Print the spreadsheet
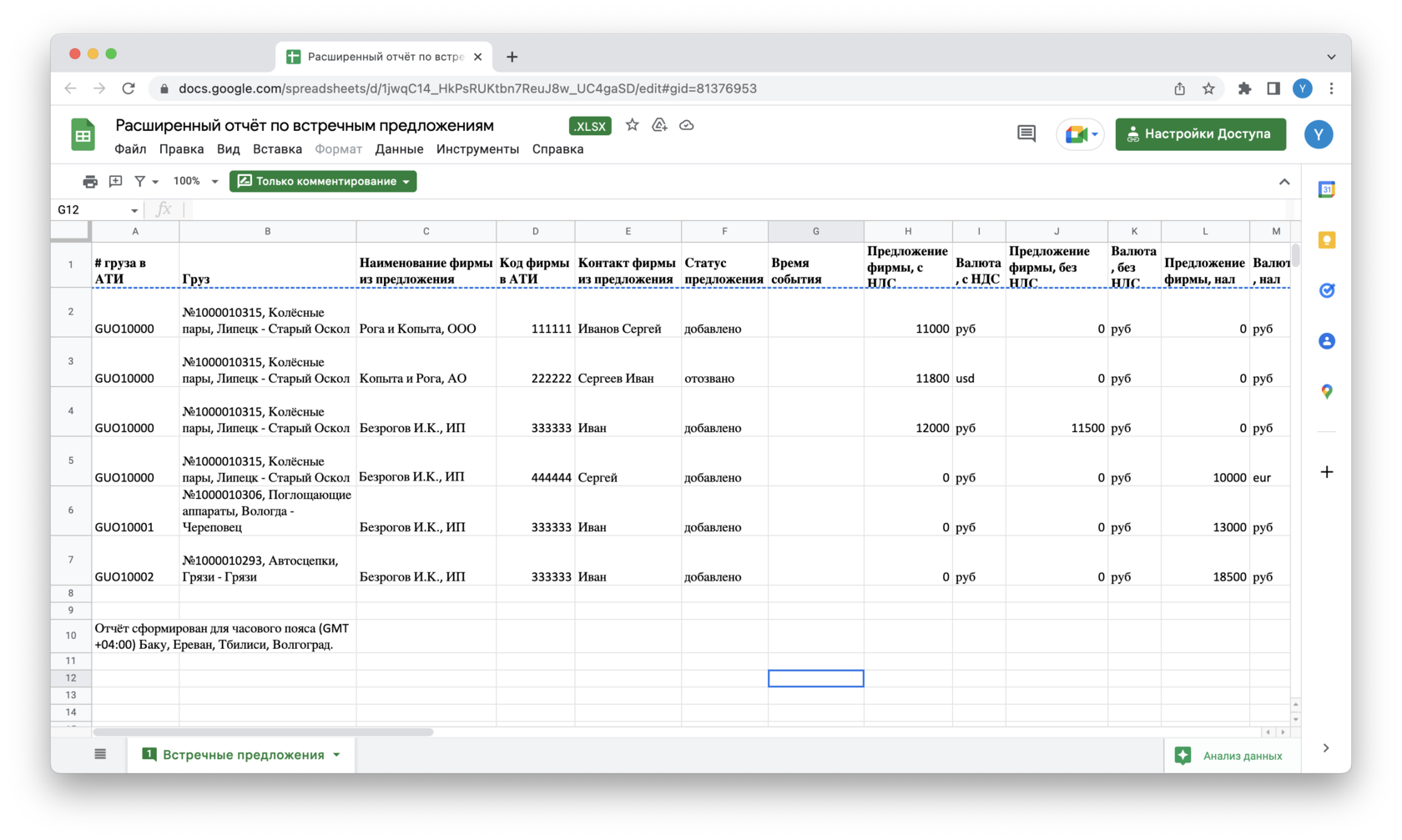 coord(90,181)
